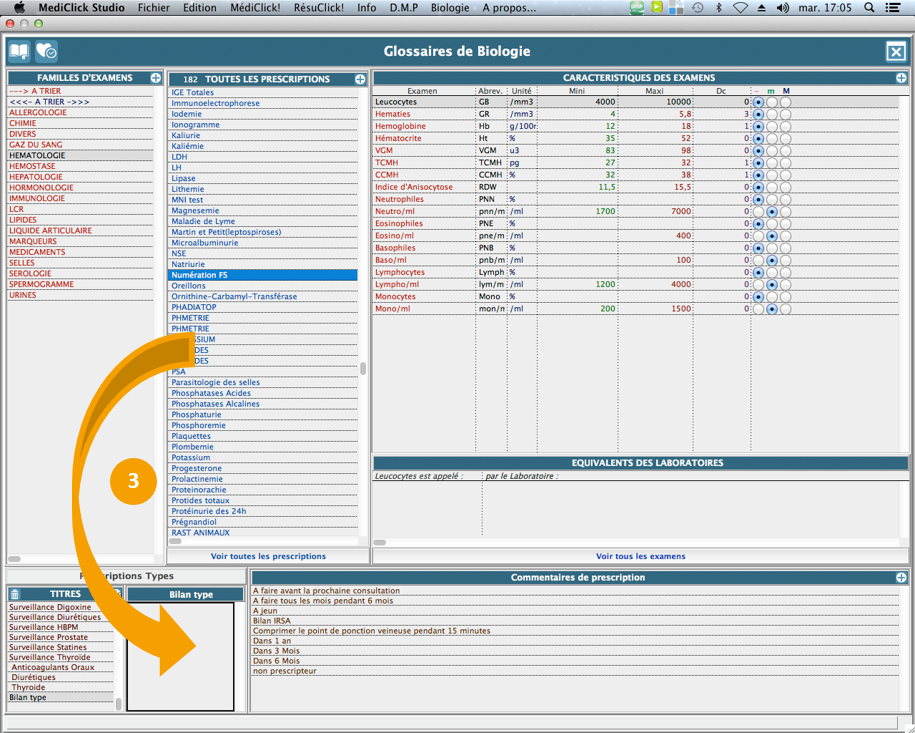
Task: Click 'Voir tous les examens' link
Action: pos(640,556)
